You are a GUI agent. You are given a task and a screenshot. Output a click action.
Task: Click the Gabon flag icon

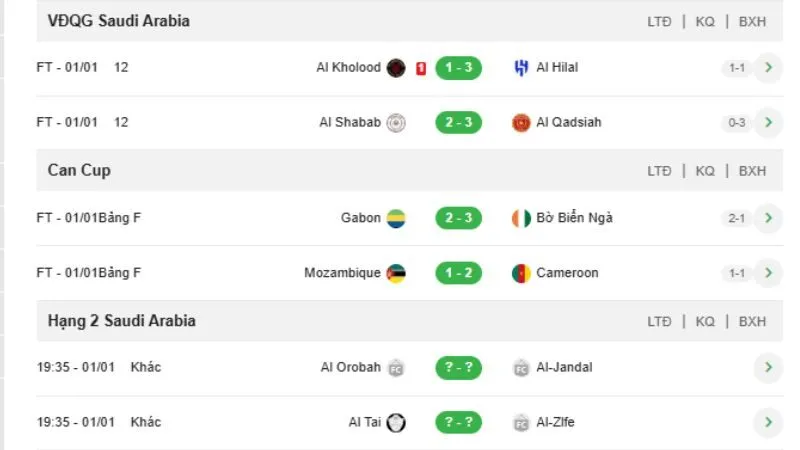pyautogui.click(x=396, y=218)
